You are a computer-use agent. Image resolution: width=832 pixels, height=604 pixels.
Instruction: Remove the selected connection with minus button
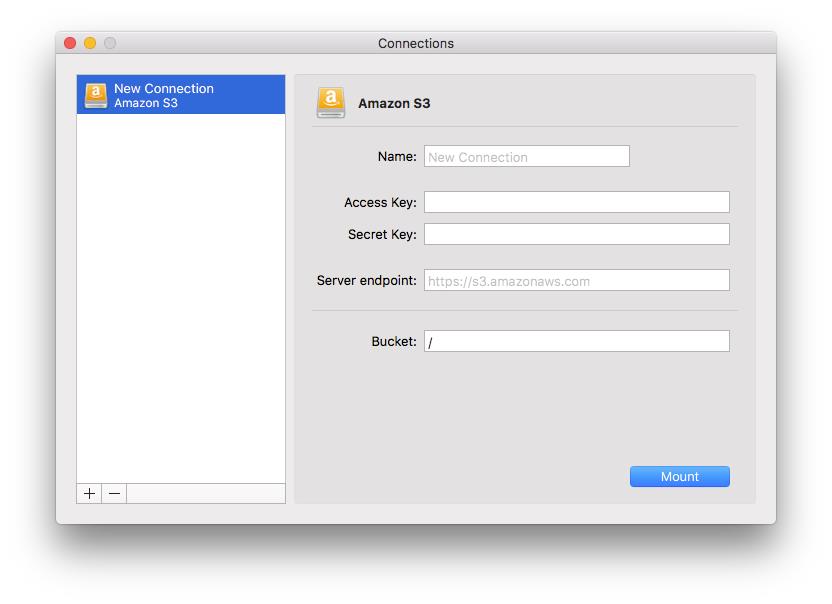[x=114, y=494]
